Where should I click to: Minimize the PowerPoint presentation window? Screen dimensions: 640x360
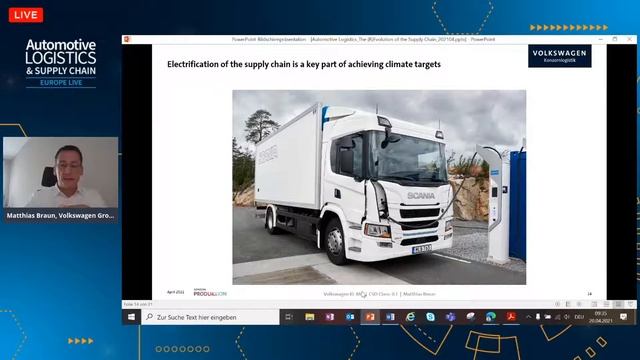point(600,39)
